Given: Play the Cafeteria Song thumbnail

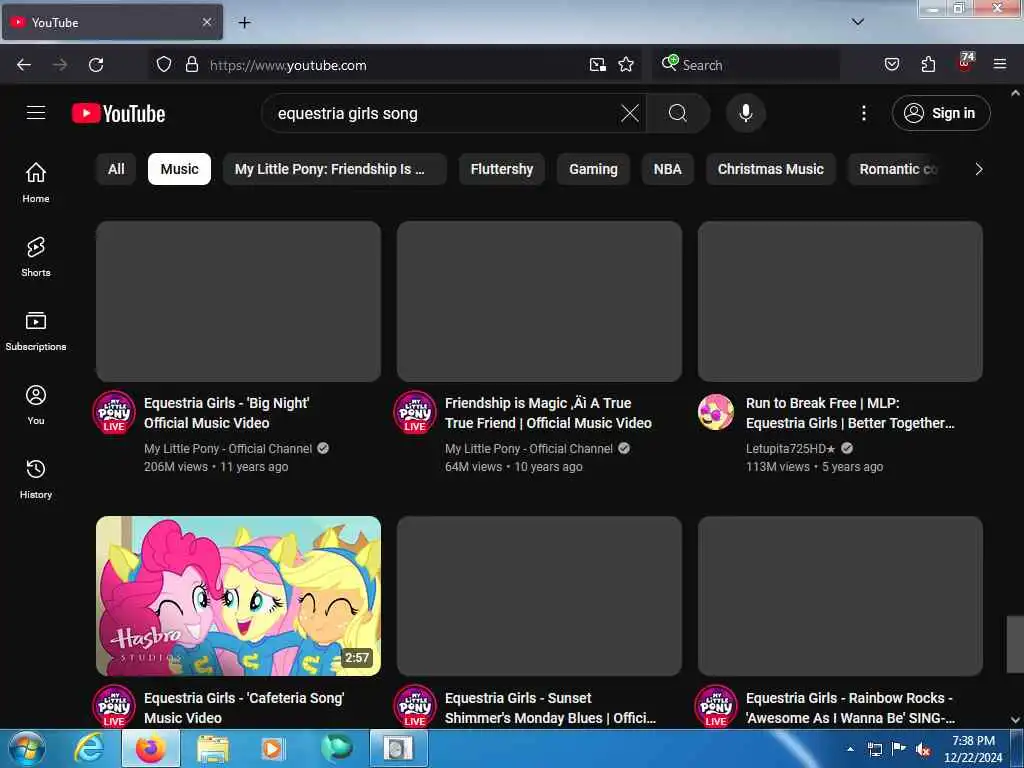Looking at the screenshot, I should click(x=238, y=596).
